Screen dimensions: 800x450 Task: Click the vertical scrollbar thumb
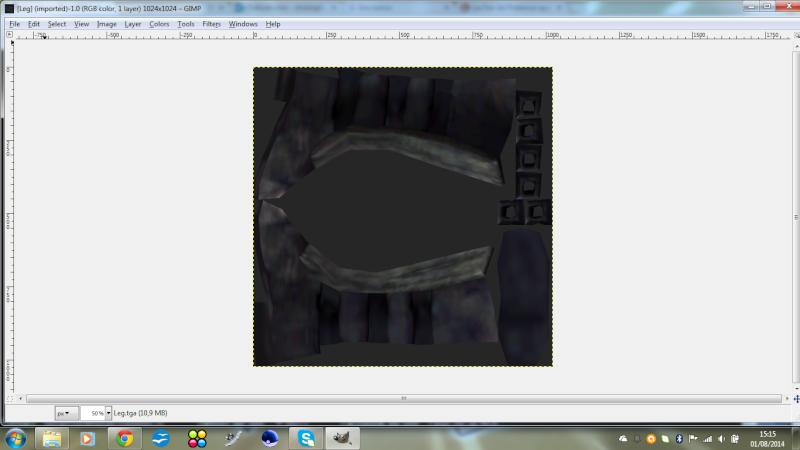pyautogui.click(x=796, y=217)
